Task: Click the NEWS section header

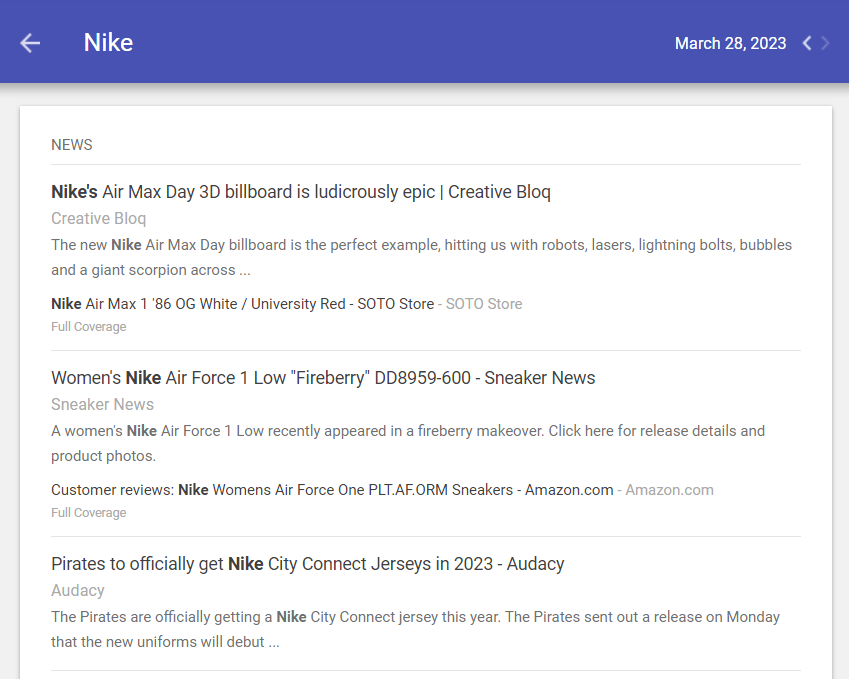Action: 71,145
